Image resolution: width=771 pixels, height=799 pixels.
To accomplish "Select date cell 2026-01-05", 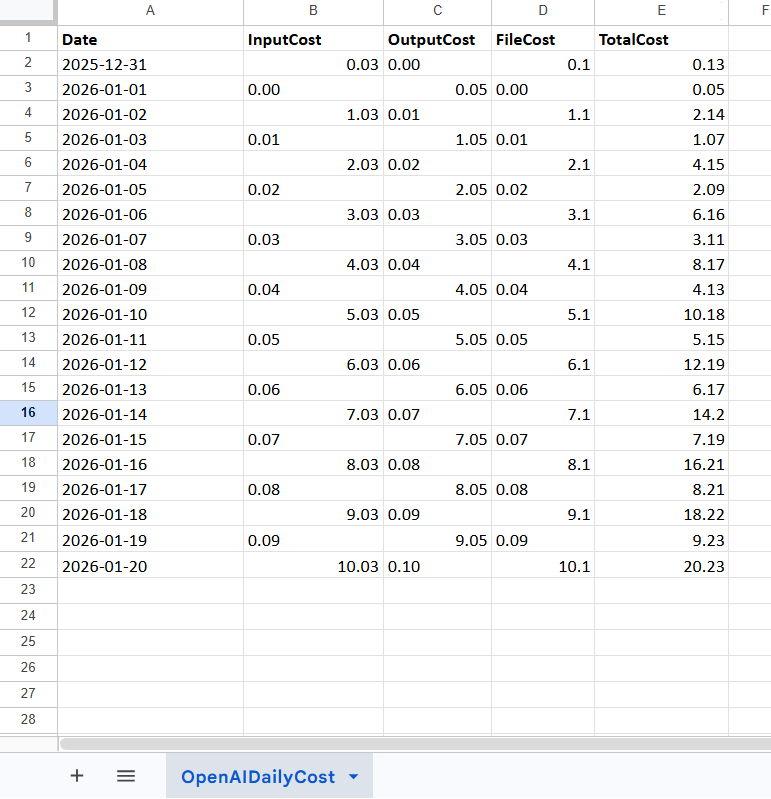I will click(x=150, y=189).
